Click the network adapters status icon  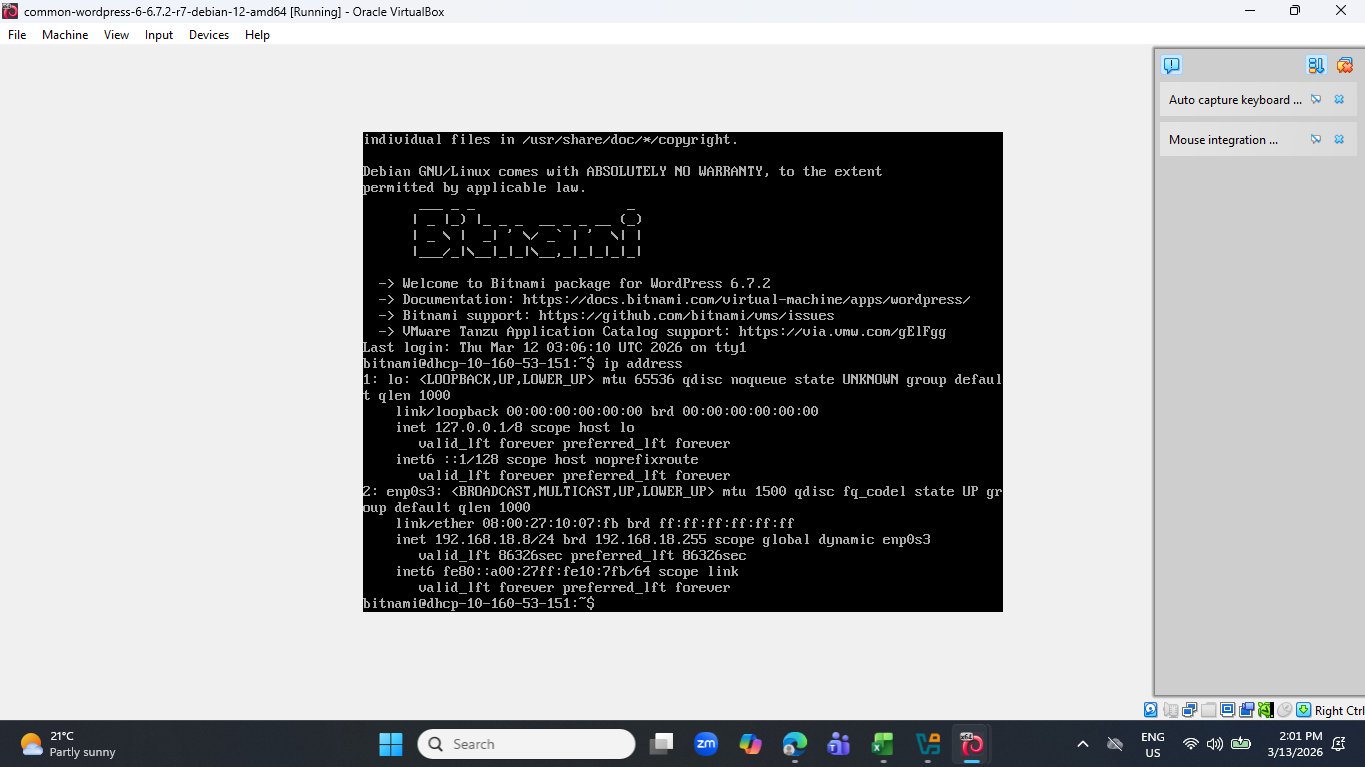[1189, 710]
